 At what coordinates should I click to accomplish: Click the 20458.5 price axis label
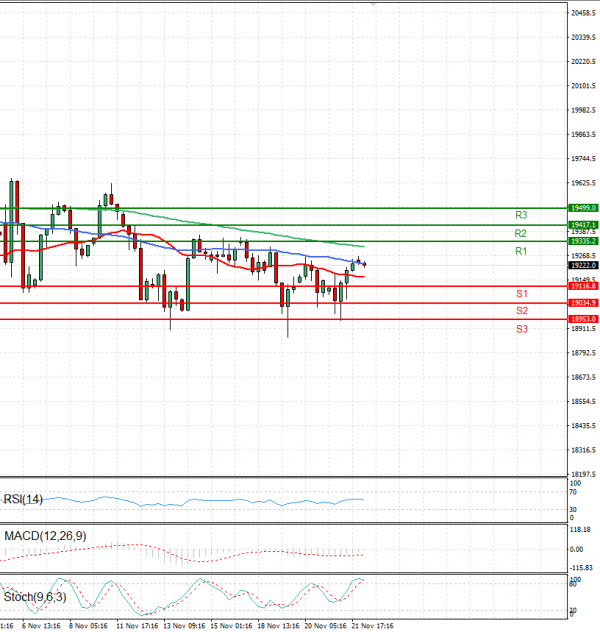tap(583, 13)
